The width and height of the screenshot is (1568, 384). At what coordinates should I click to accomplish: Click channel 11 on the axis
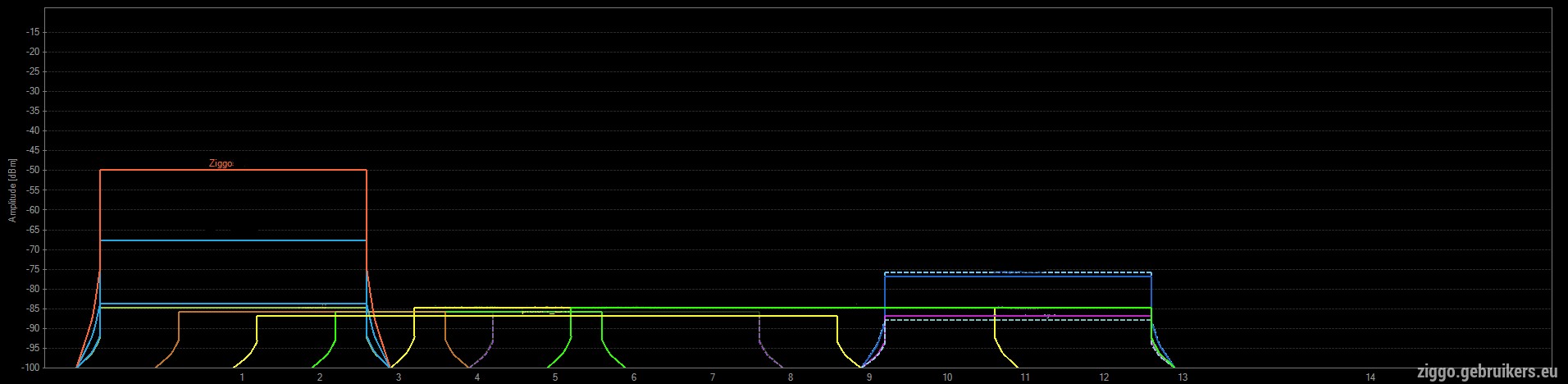pyautogui.click(x=1026, y=377)
